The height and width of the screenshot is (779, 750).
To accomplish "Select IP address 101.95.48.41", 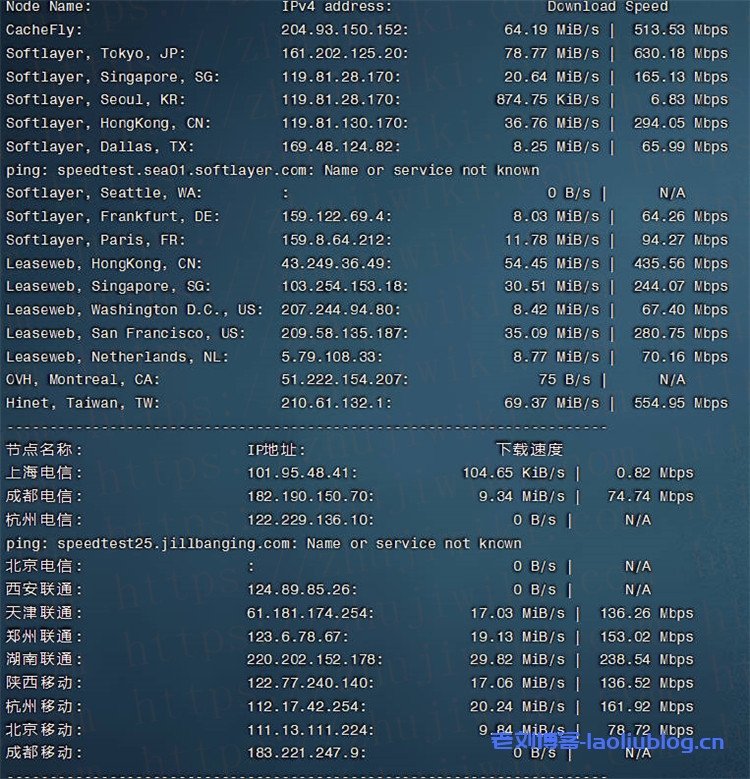I will [x=302, y=473].
